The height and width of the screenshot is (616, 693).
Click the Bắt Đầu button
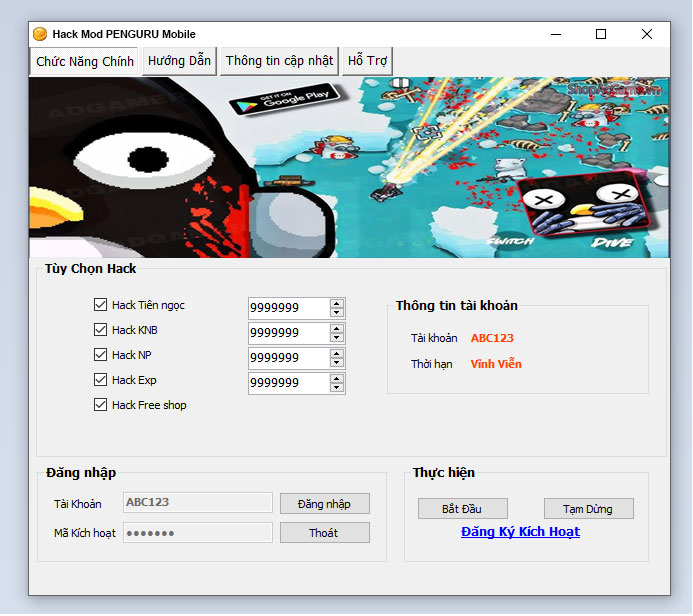pos(462,509)
